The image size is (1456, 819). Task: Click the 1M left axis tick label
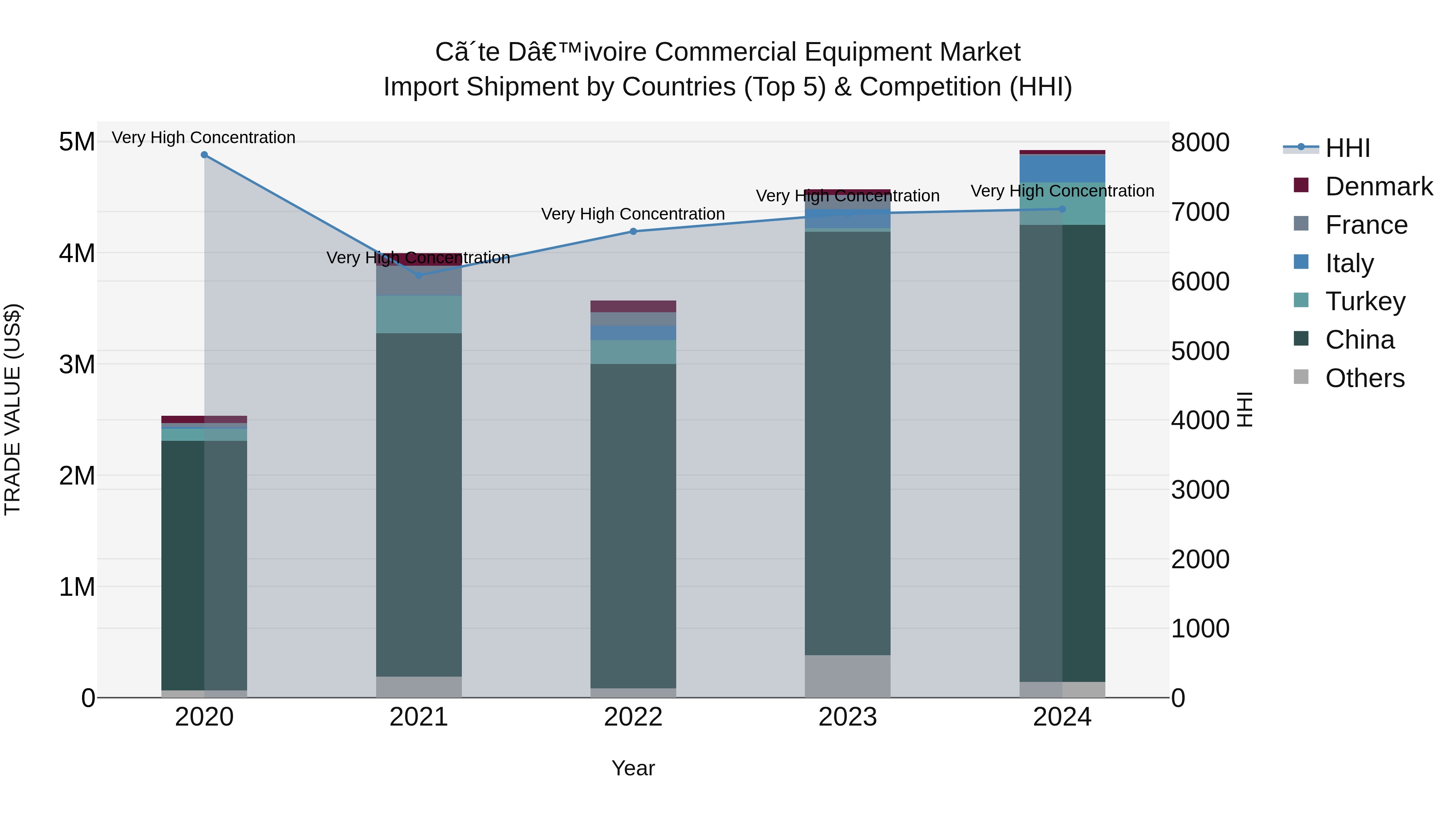point(77,587)
